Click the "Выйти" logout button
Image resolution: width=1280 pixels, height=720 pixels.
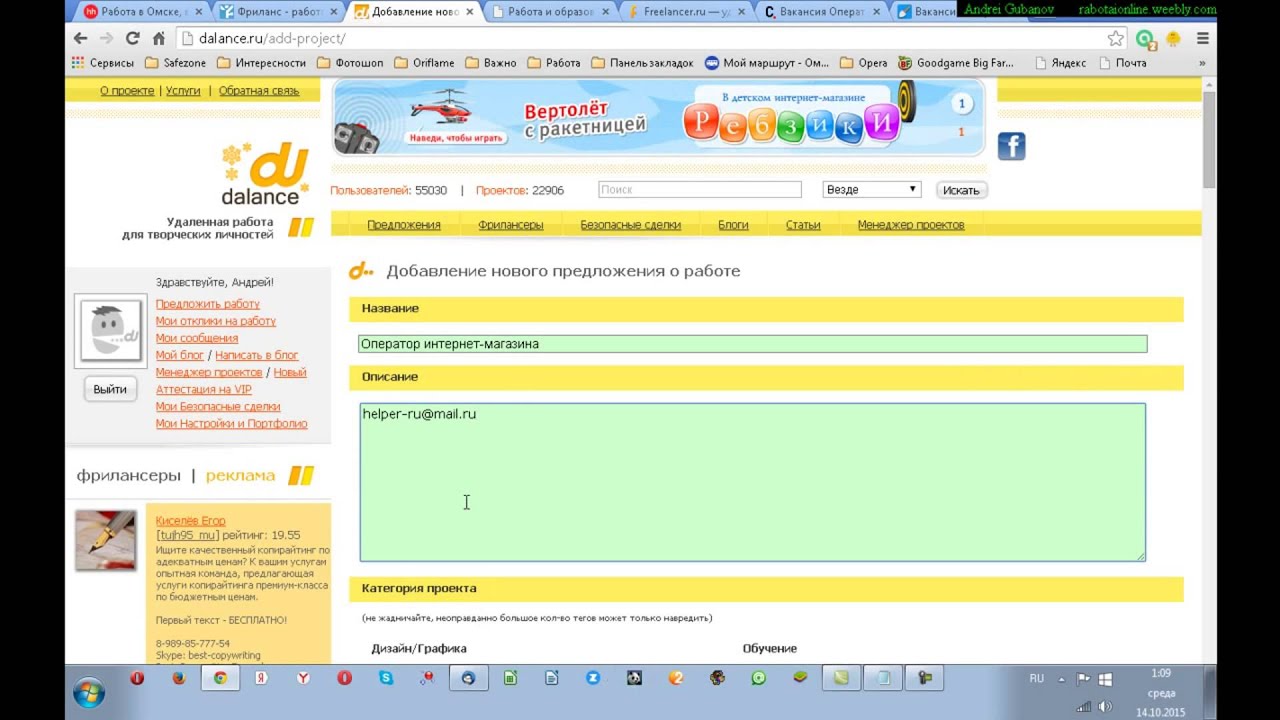click(110, 389)
